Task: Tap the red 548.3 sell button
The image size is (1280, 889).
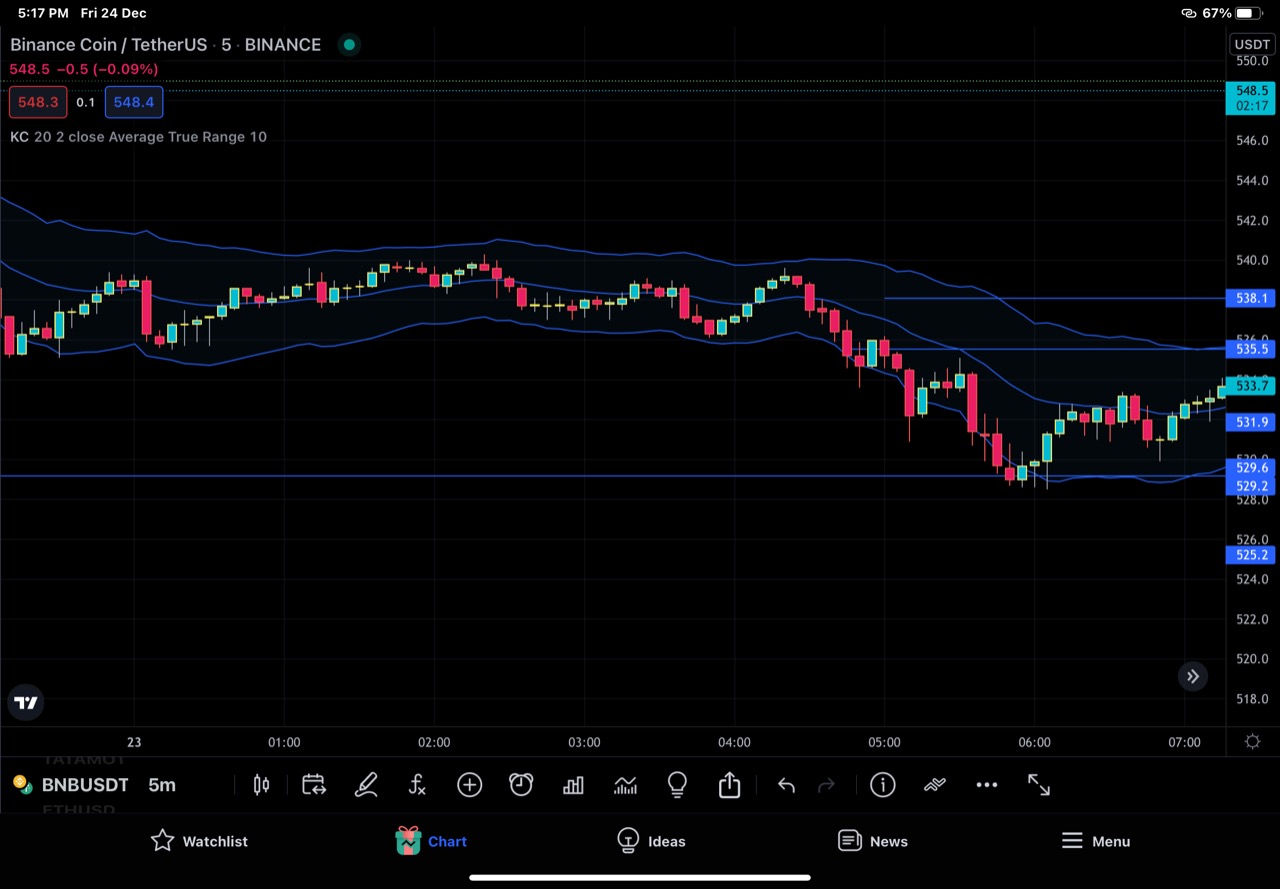Action: coord(38,102)
